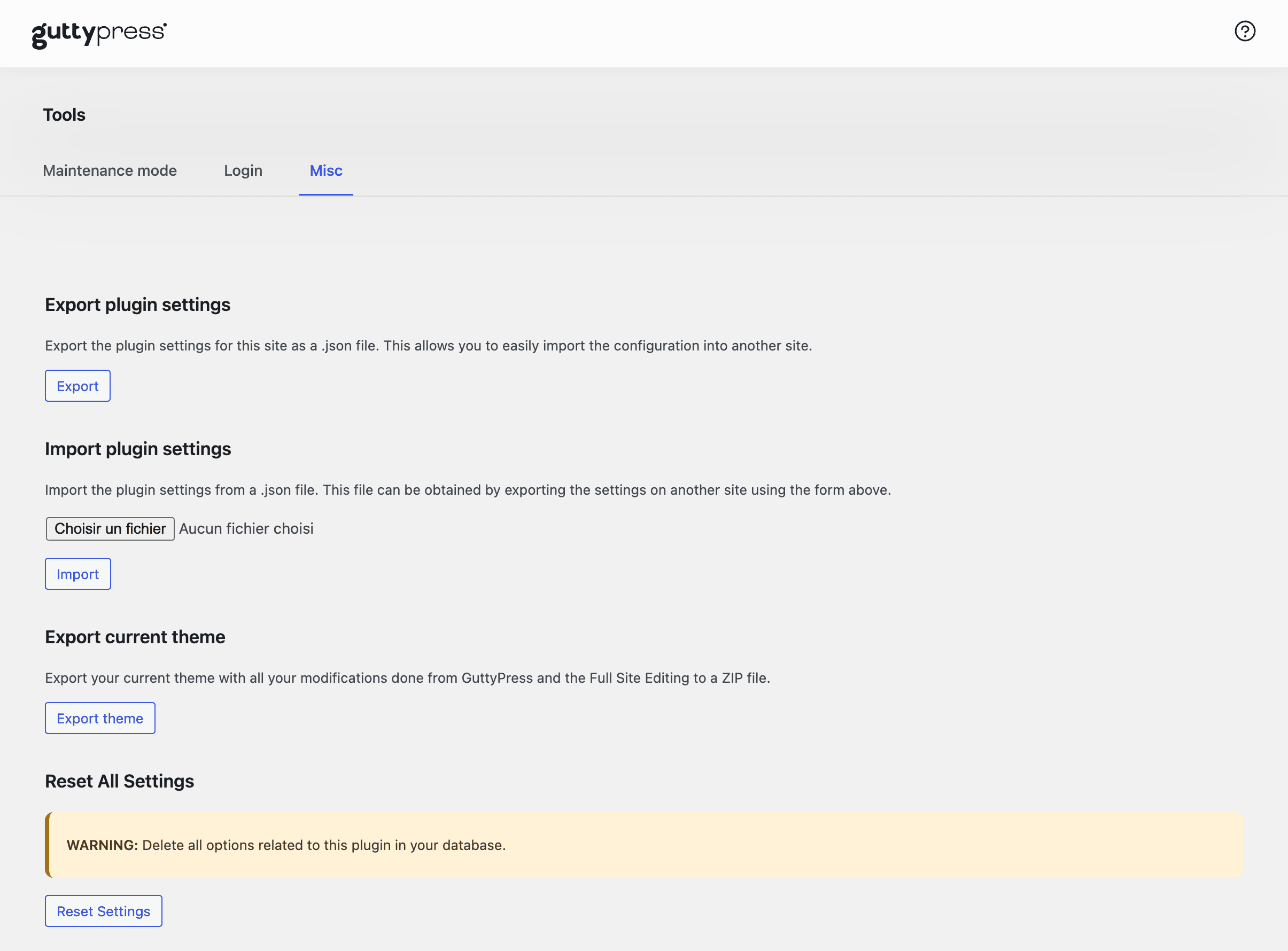
Task: Open the help question mark icon
Action: (1245, 31)
